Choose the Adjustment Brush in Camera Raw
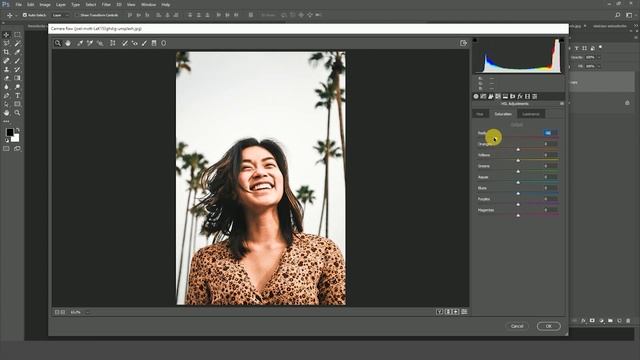The height and width of the screenshot is (360, 640). pyautogui.click(x=144, y=43)
